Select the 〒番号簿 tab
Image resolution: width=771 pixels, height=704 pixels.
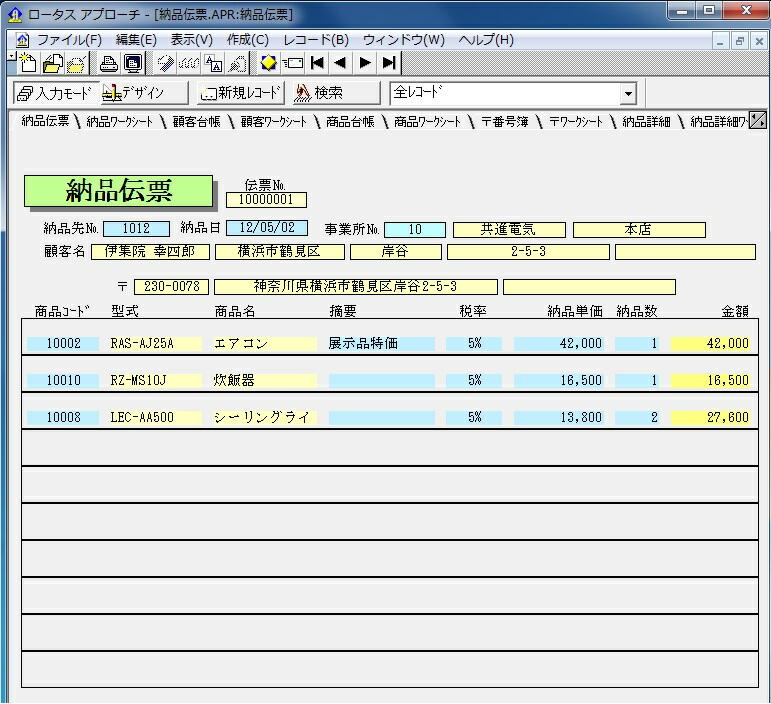504,121
